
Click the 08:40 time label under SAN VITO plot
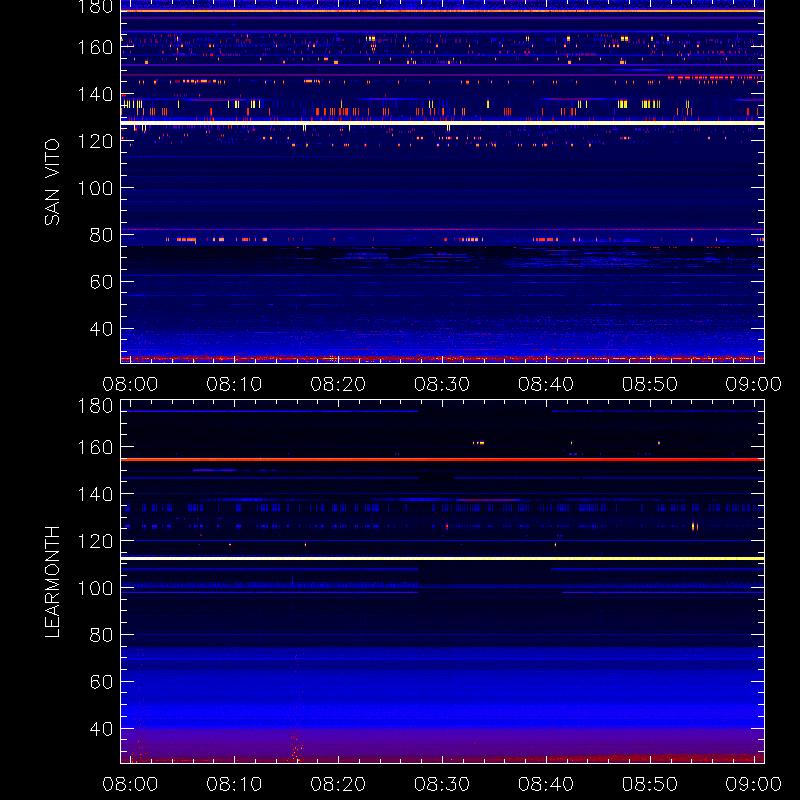pyautogui.click(x=546, y=384)
